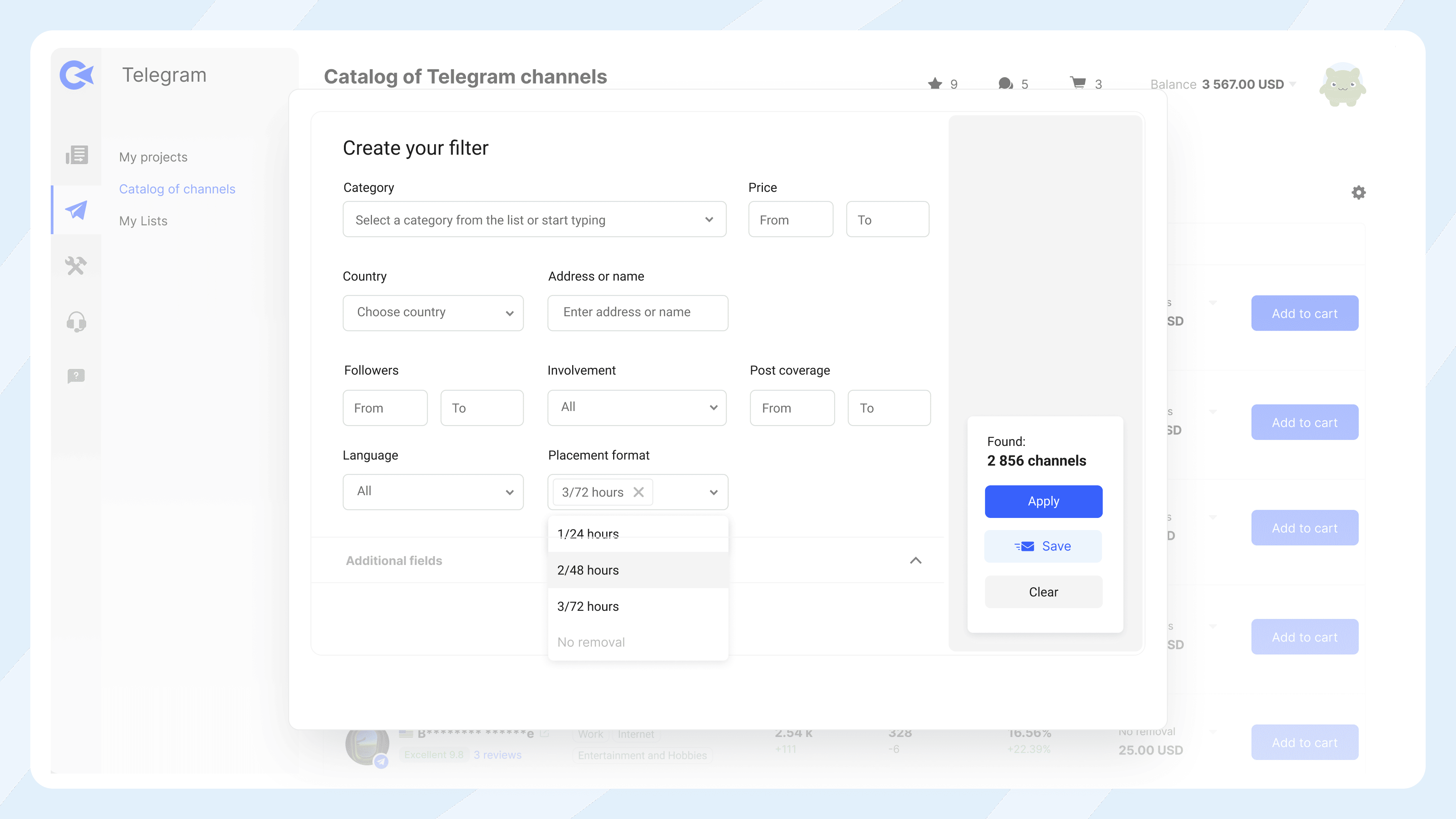Click the Followers From input field
The image size is (1456, 819).
[385, 408]
